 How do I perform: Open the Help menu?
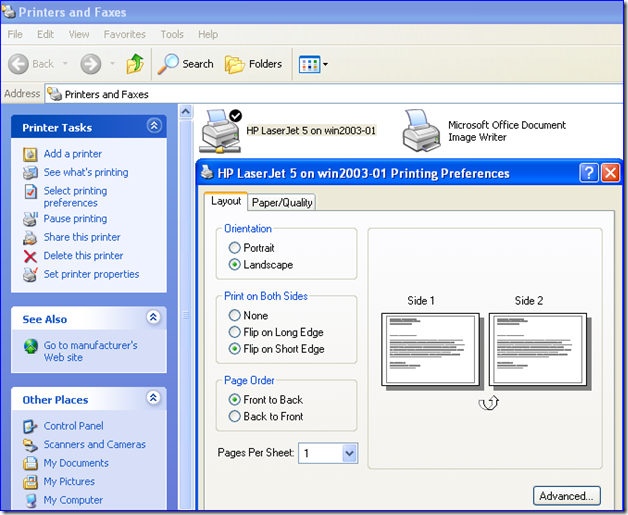pyautogui.click(x=208, y=34)
